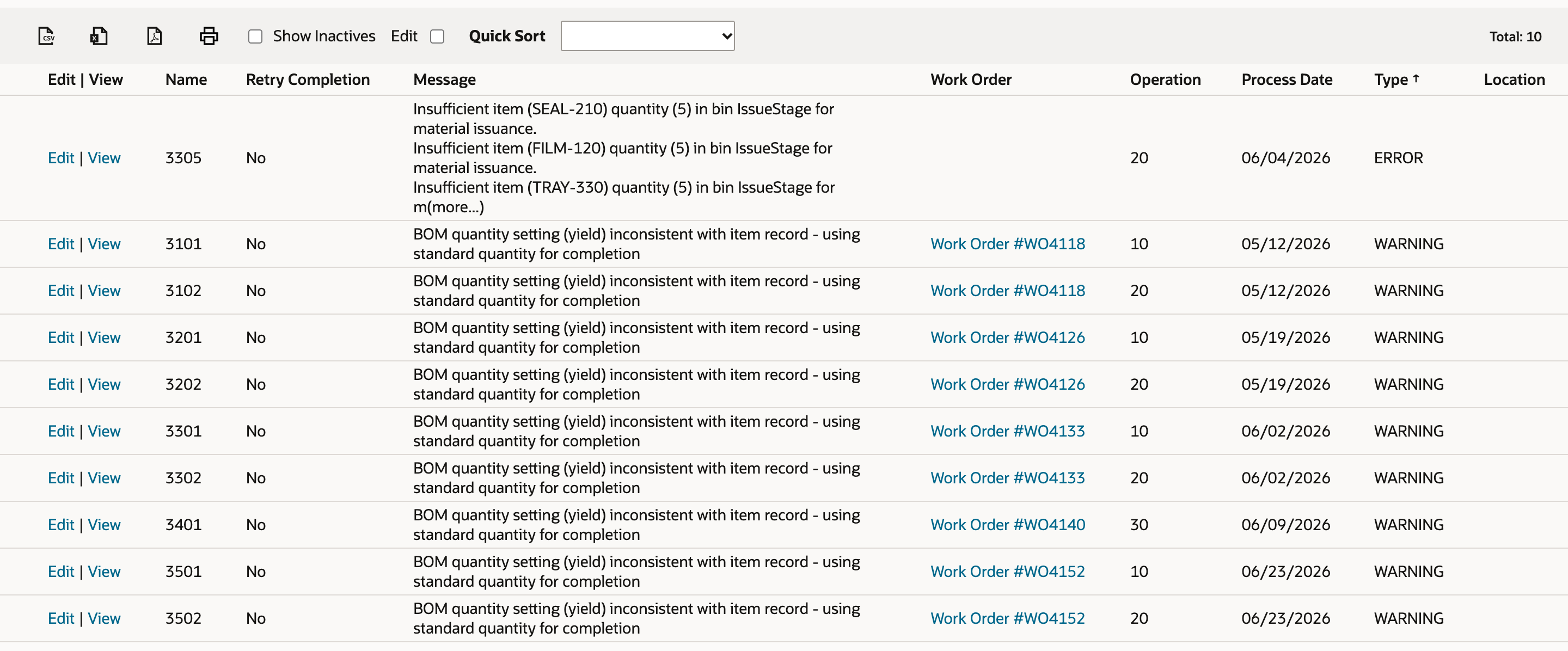The image size is (1568, 651).
Task: Click the SEAL-210 insufficient item message
Action: 623,119
